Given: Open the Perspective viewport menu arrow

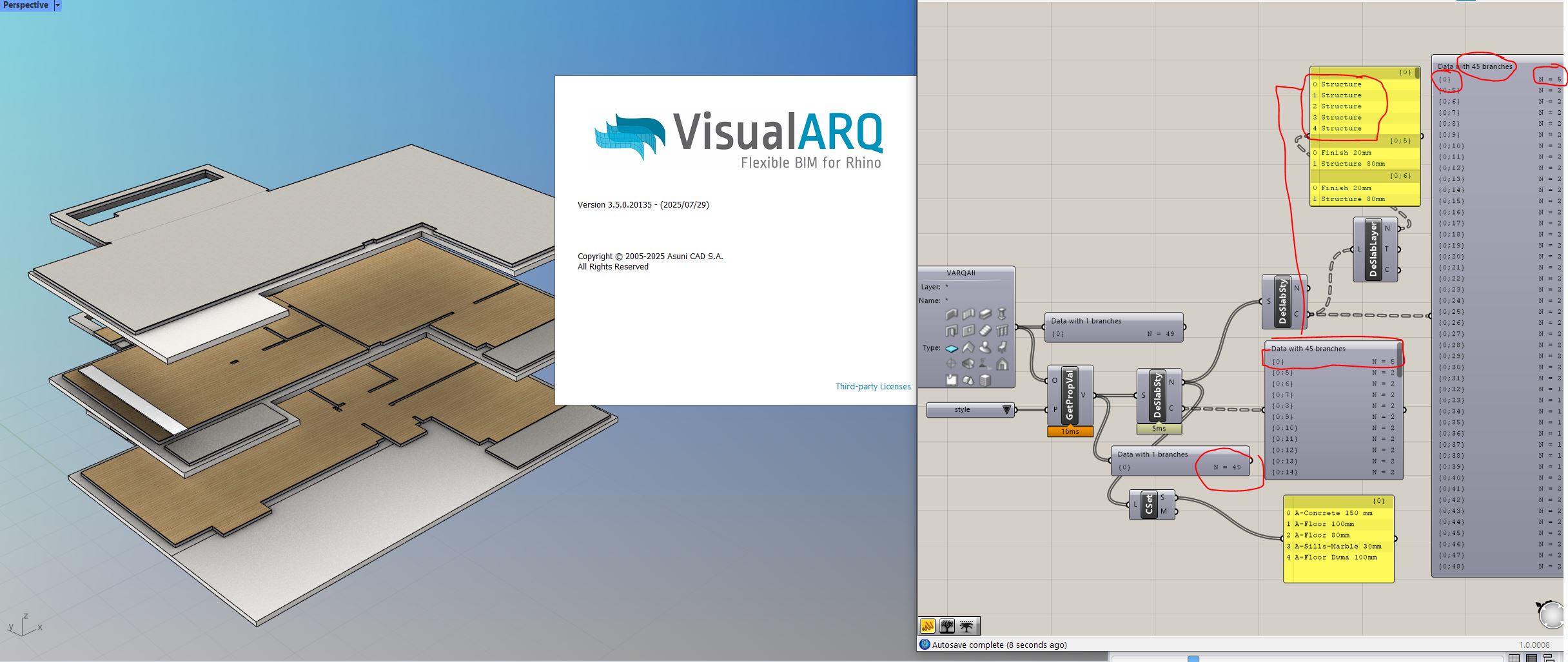Looking at the screenshot, I should click(x=57, y=5).
